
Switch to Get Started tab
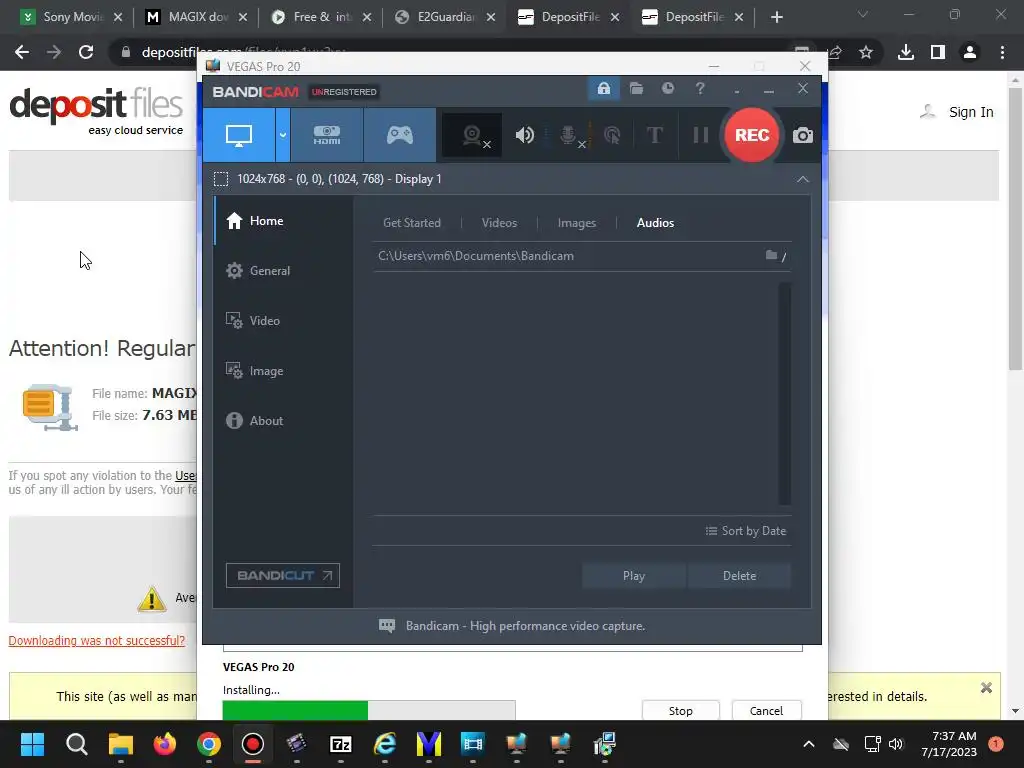coord(411,223)
